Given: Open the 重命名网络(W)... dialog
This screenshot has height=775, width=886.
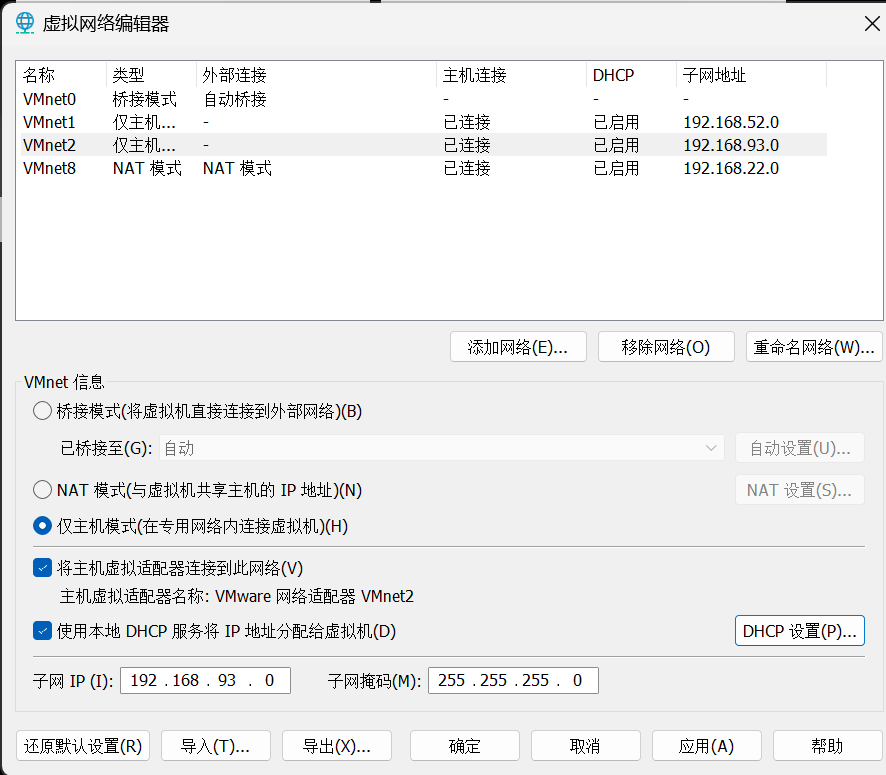Looking at the screenshot, I should coord(814,347).
